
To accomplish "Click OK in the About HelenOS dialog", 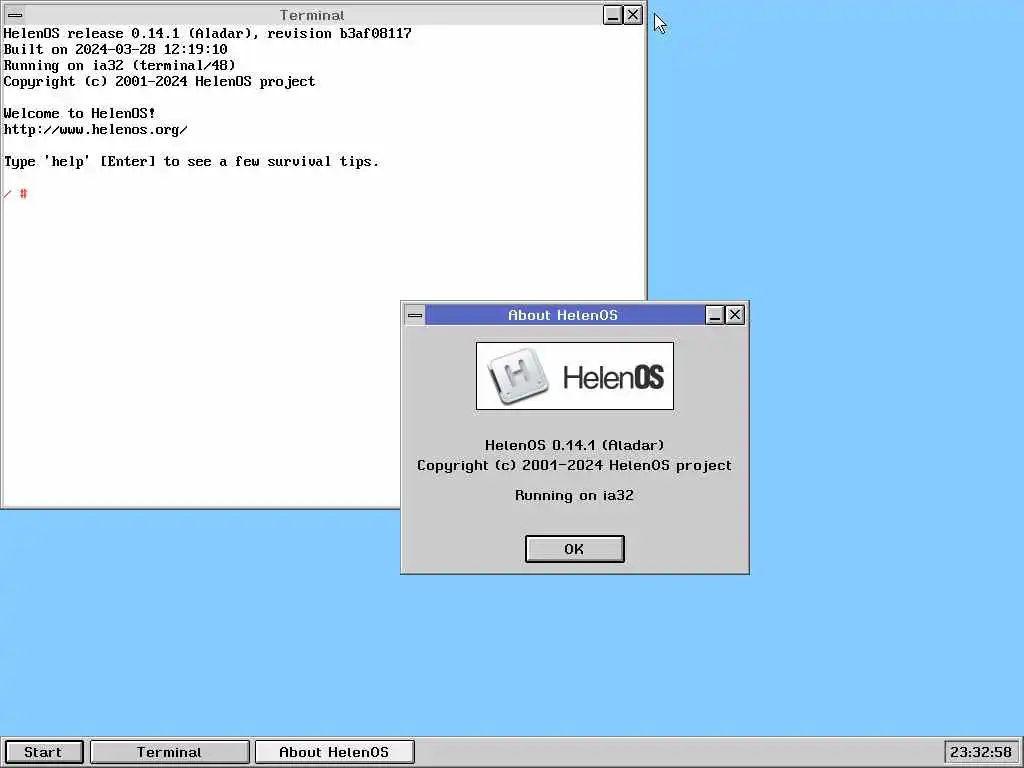I will pos(575,549).
